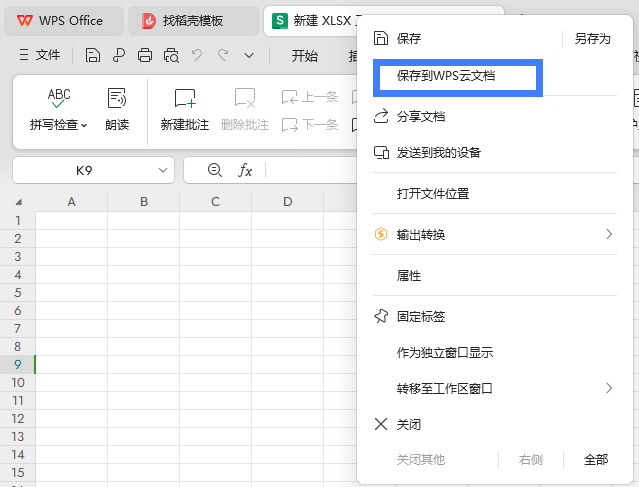
Task: Click the undo arrow icon
Action: (x=197, y=55)
